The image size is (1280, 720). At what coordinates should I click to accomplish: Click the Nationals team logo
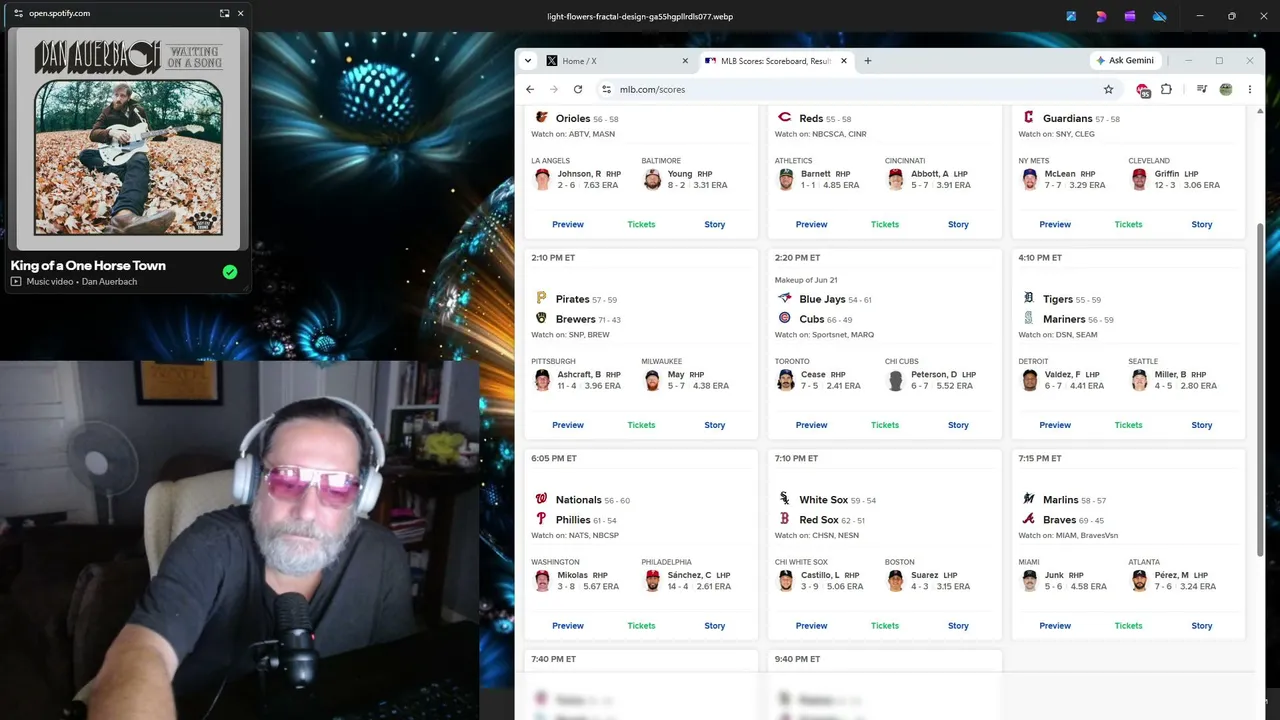(x=542, y=500)
